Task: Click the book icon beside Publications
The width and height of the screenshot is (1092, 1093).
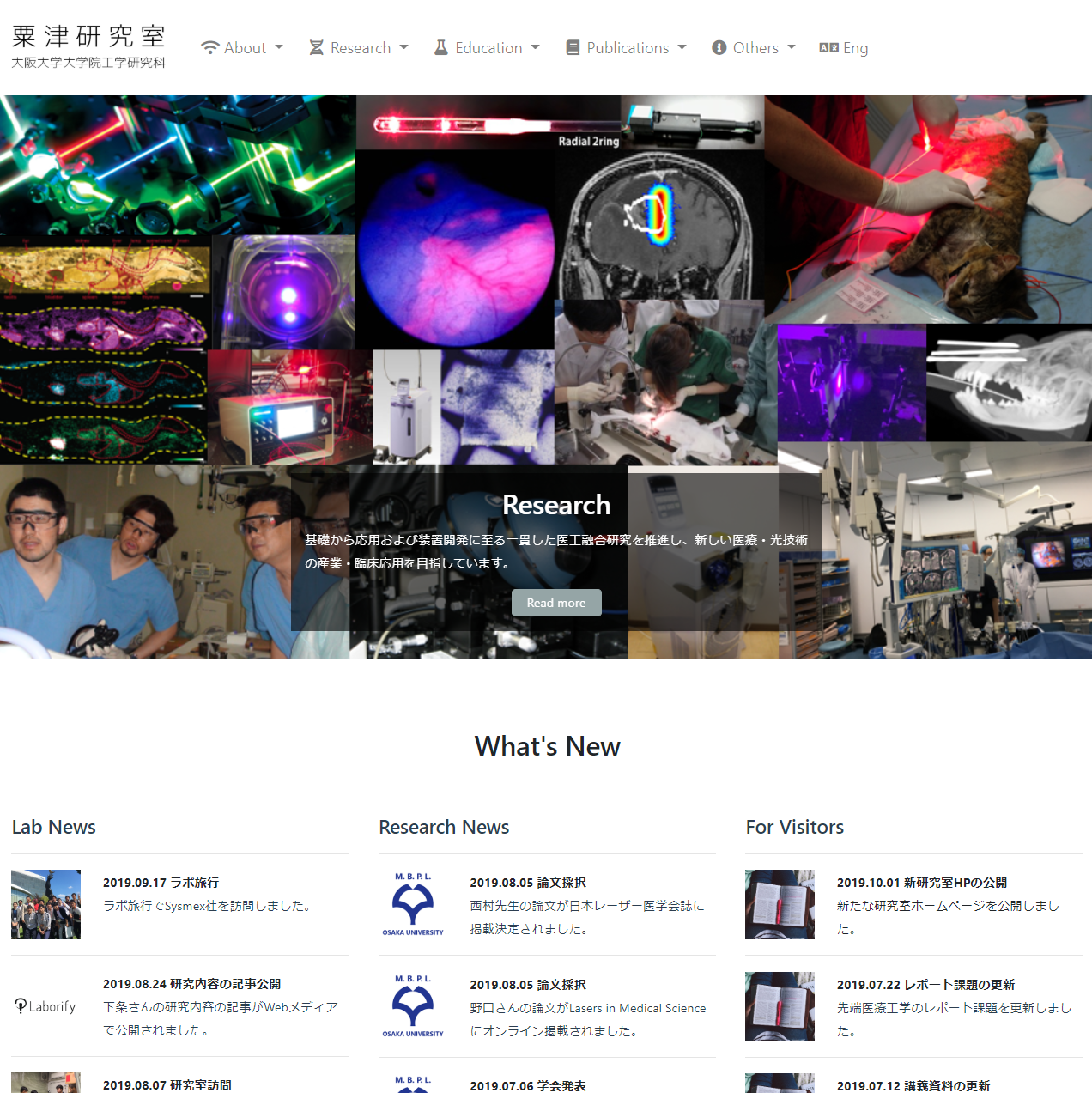Action: [x=573, y=48]
